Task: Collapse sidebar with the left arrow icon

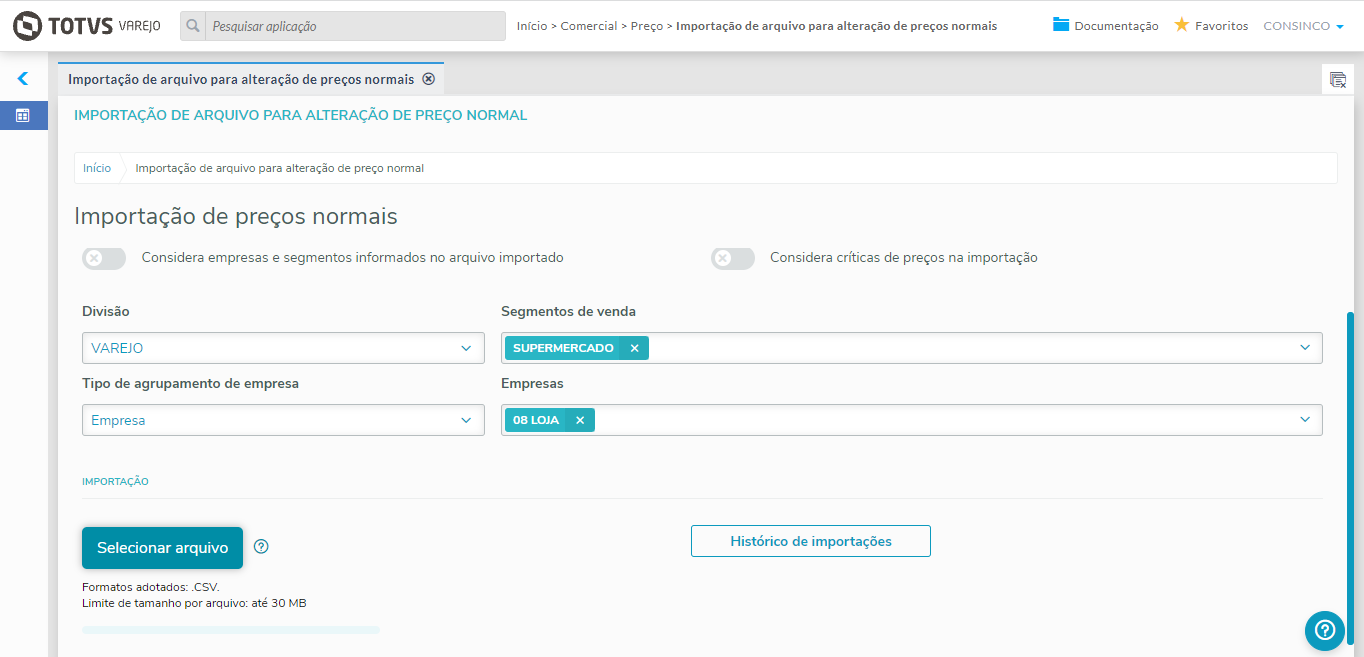Action: [23, 79]
